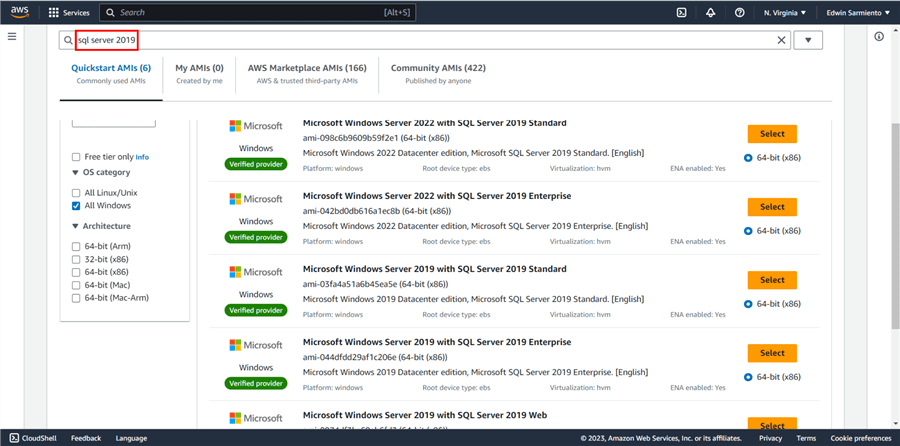
Task: Open the CloudShell icon in top bar
Action: point(681,13)
